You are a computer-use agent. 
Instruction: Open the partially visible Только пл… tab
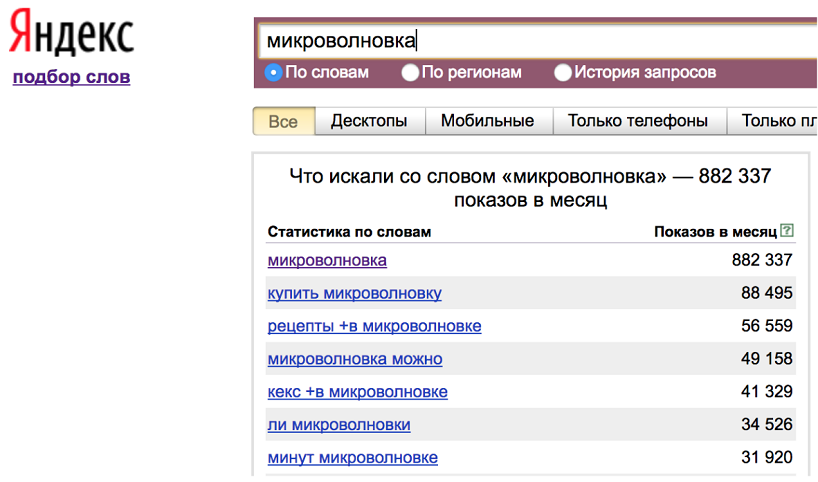pyautogui.click(x=773, y=121)
